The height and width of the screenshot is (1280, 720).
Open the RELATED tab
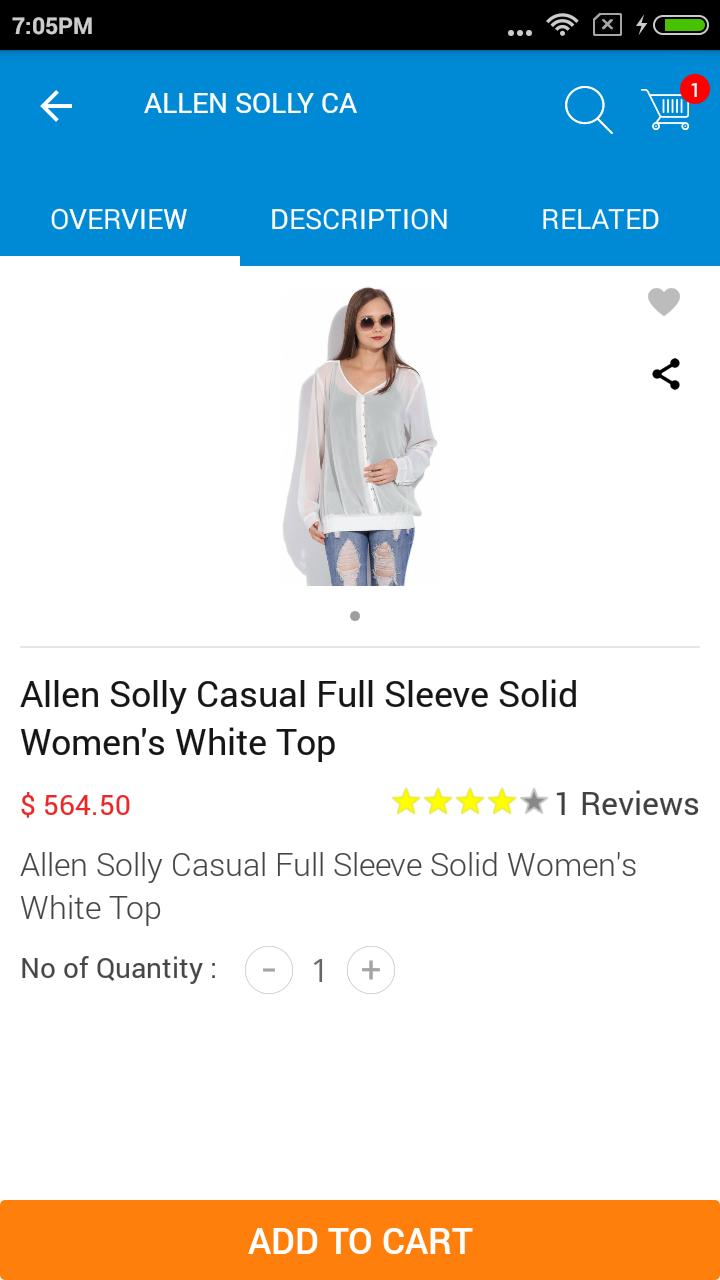(x=600, y=219)
